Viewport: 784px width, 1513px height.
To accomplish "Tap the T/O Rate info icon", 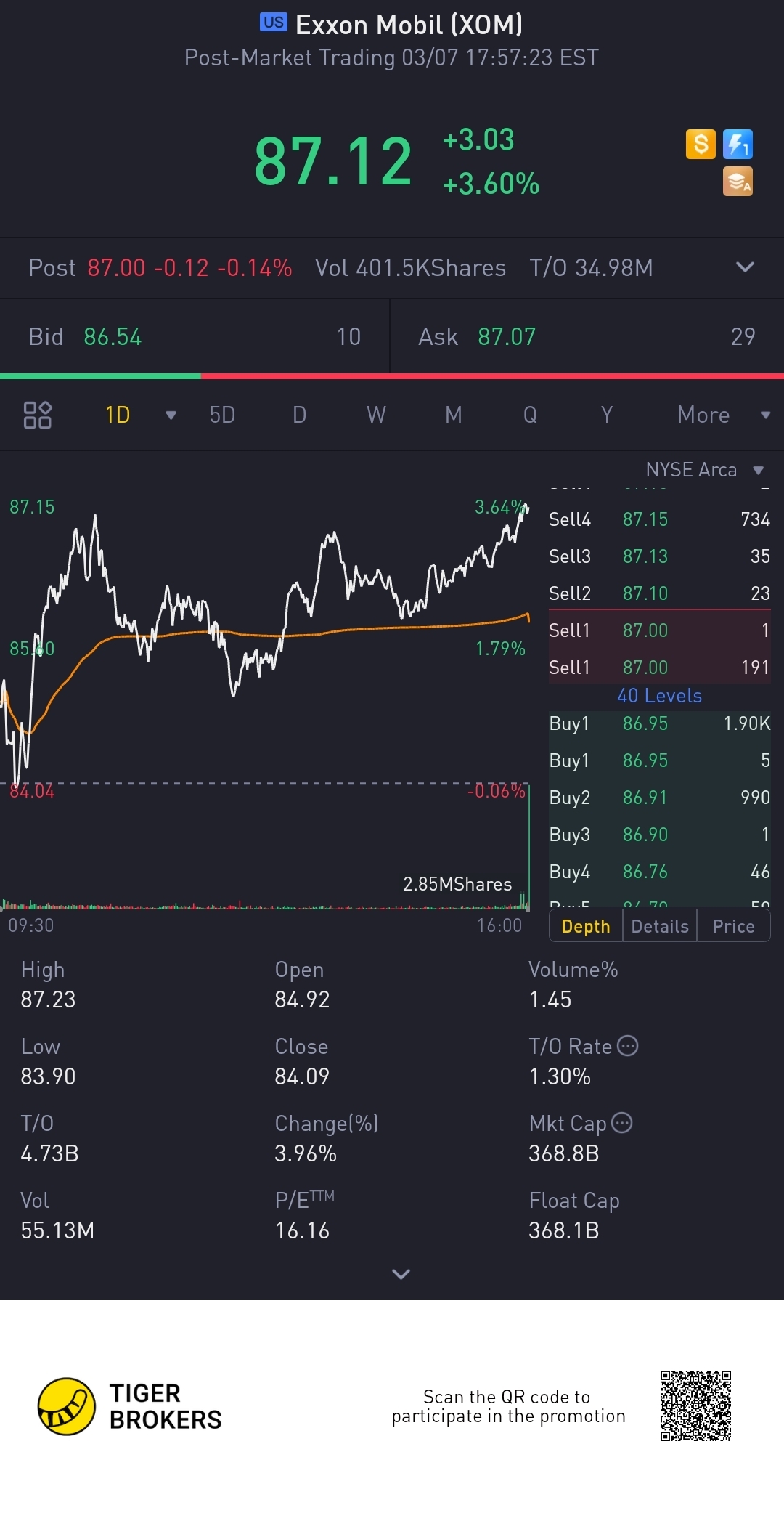I will (x=628, y=1046).
